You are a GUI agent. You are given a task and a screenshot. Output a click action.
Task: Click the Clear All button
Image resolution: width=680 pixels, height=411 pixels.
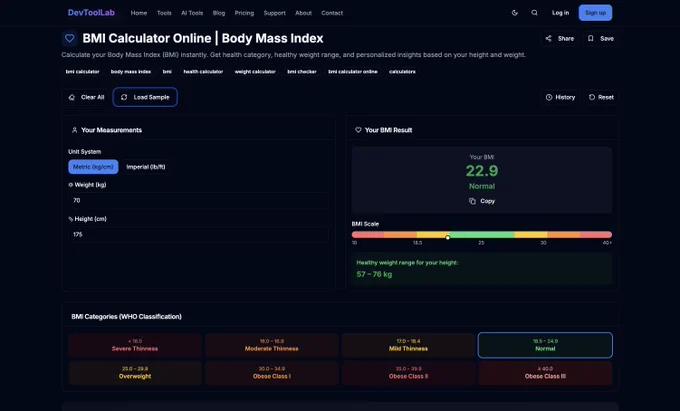(x=86, y=97)
